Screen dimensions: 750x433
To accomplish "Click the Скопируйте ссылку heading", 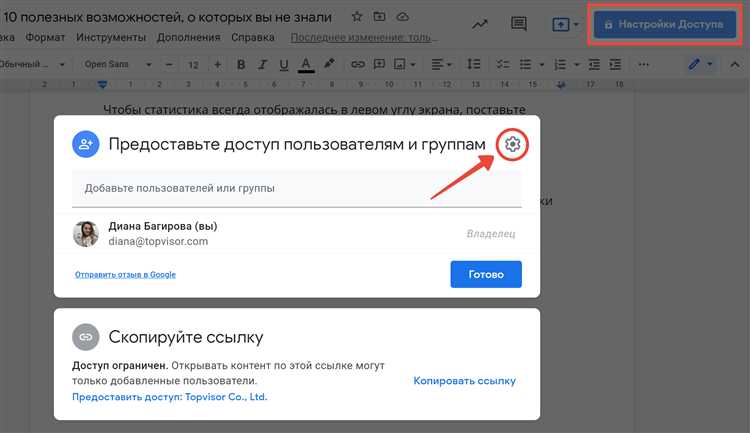I will (x=186, y=337).
